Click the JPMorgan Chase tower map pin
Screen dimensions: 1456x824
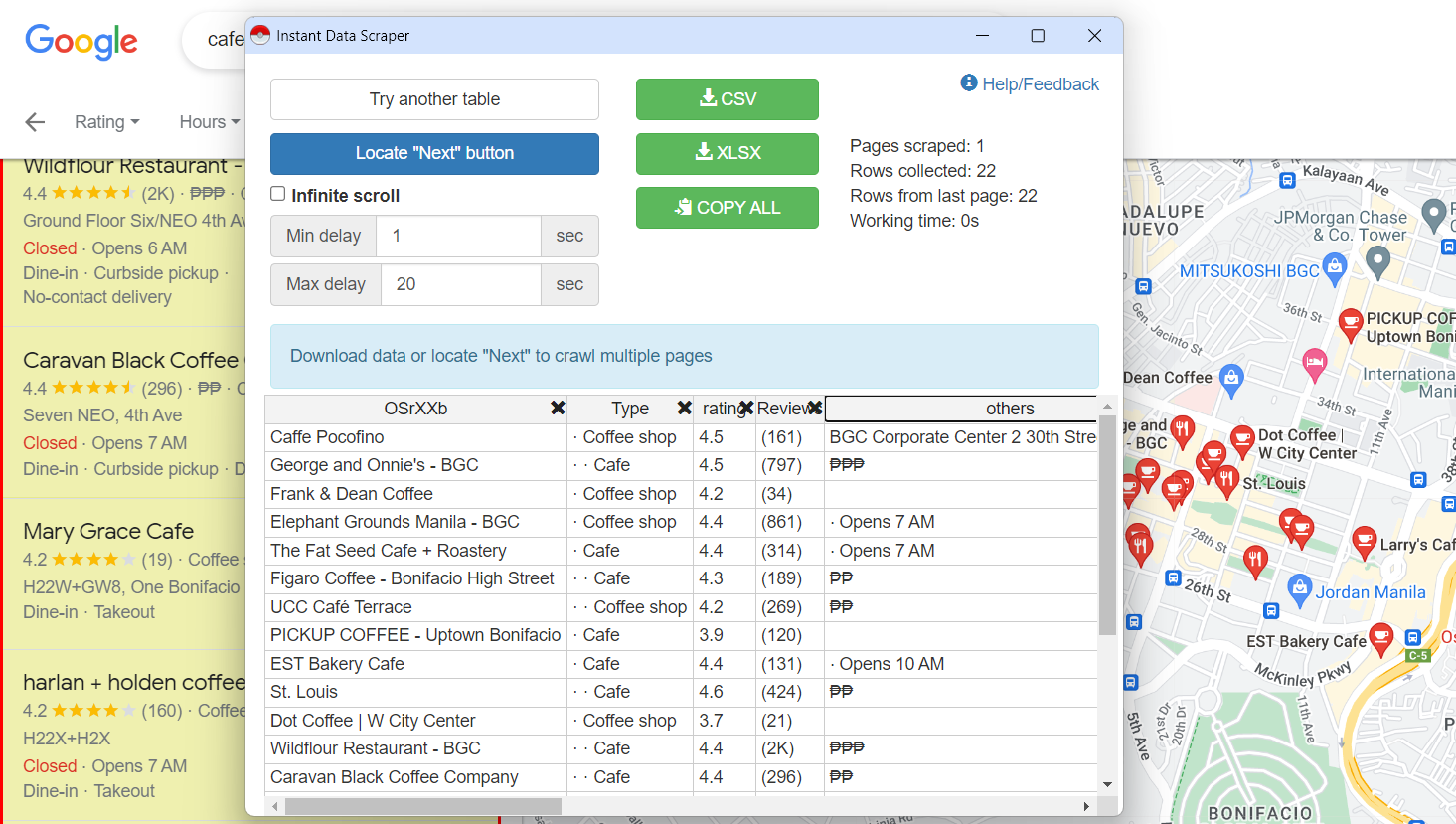1377,261
